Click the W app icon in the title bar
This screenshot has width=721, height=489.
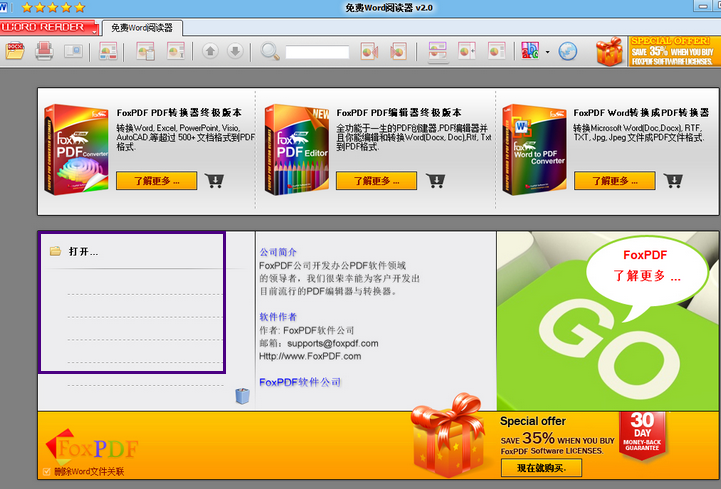click(x=4, y=7)
